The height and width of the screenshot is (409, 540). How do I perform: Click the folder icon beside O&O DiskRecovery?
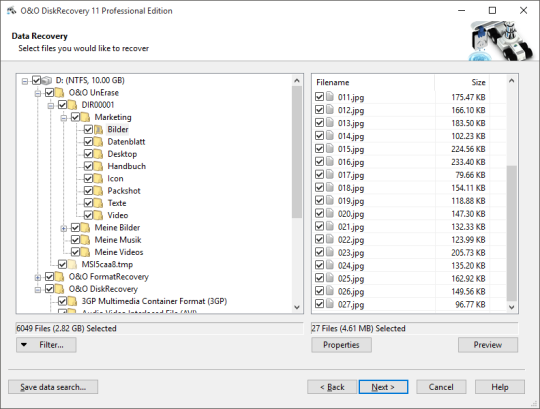pos(60,289)
